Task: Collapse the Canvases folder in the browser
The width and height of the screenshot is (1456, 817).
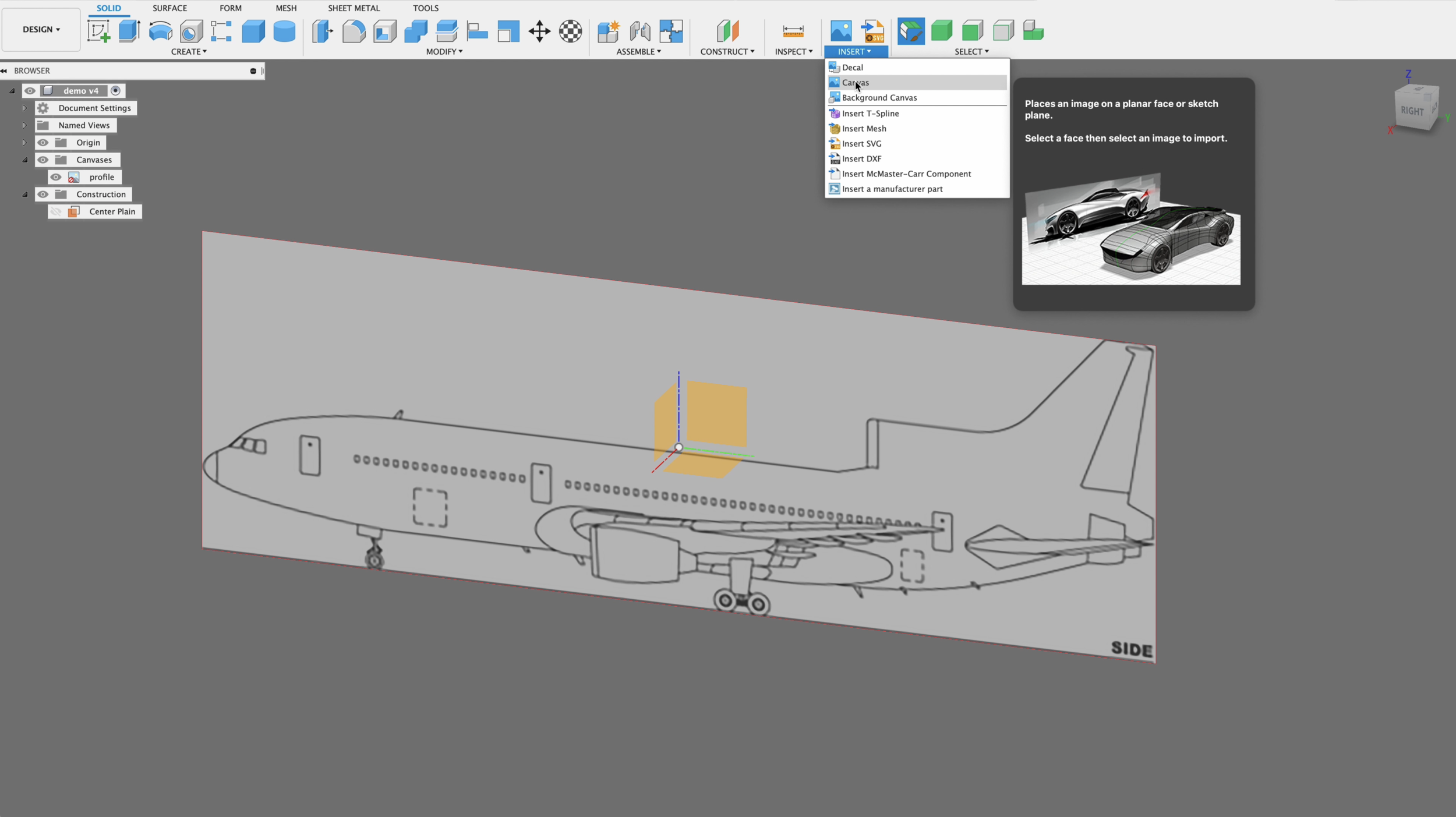Action: pyautogui.click(x=26, y=160)
